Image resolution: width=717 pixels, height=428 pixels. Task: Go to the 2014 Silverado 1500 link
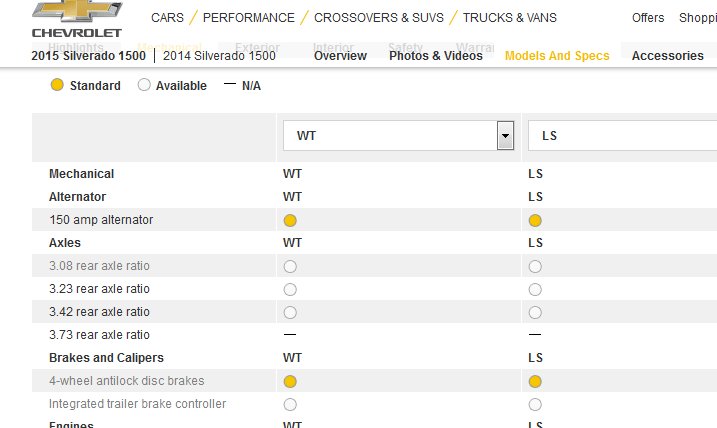coord(219,56)
